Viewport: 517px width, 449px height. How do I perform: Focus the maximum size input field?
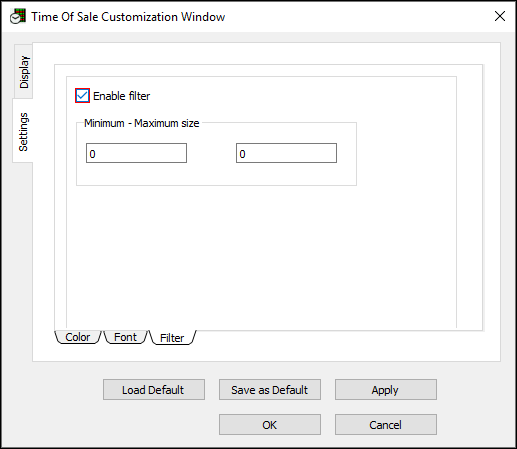click(286, 153)
